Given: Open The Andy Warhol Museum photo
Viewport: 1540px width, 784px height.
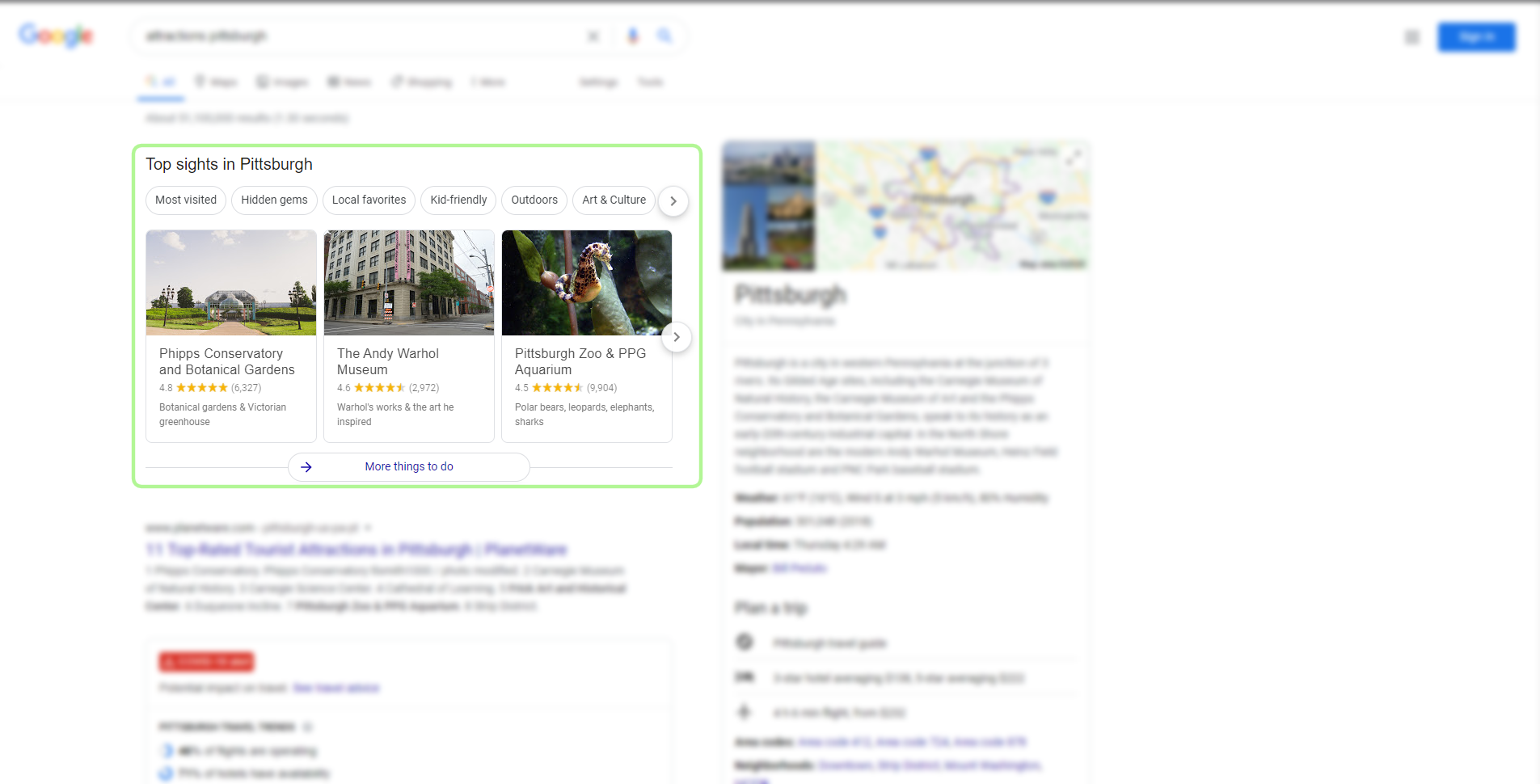Looking at the screenshot, I should (x=409, y=283).
